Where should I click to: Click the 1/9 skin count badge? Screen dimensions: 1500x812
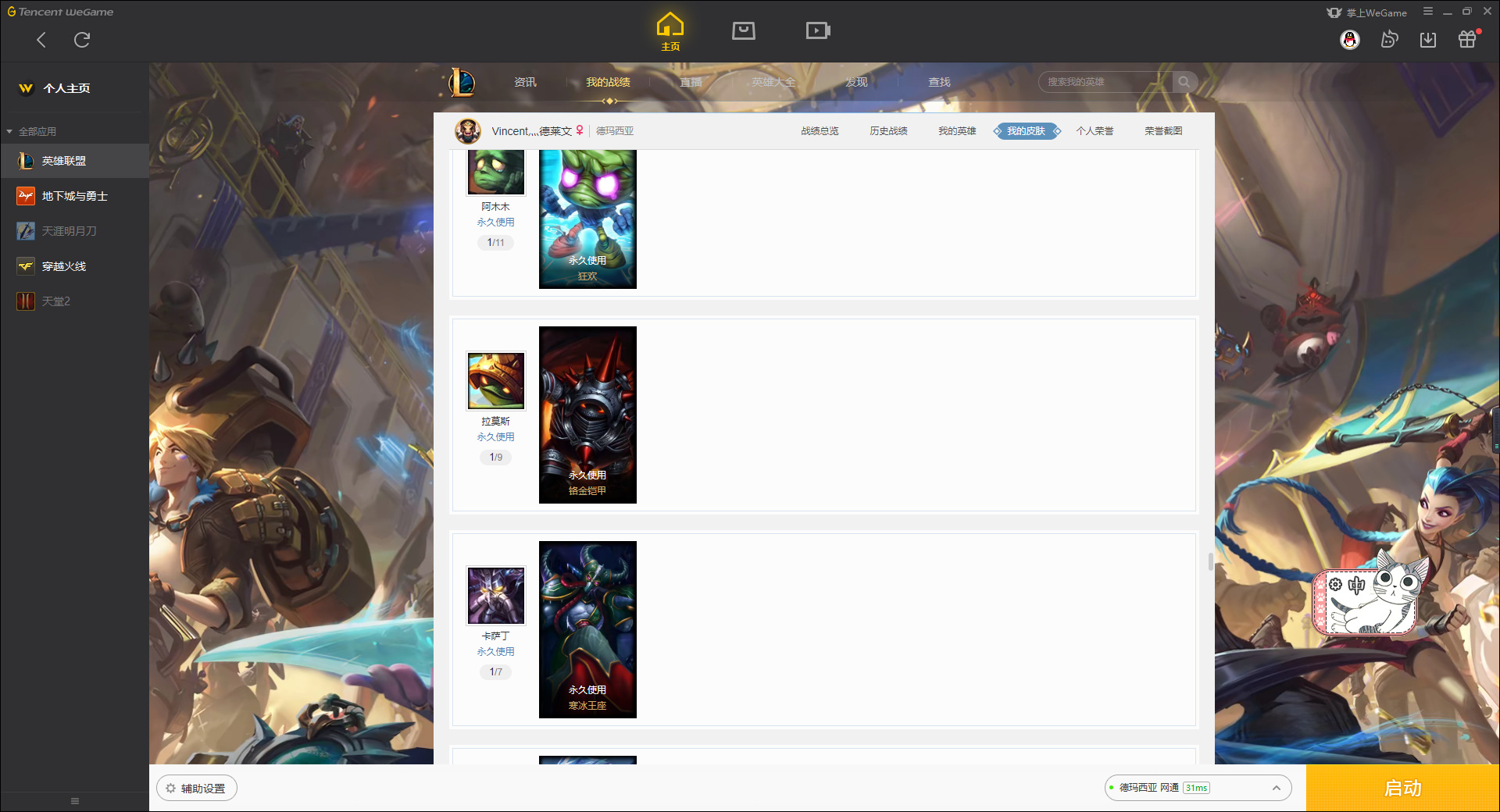click(x=496, y=458)
